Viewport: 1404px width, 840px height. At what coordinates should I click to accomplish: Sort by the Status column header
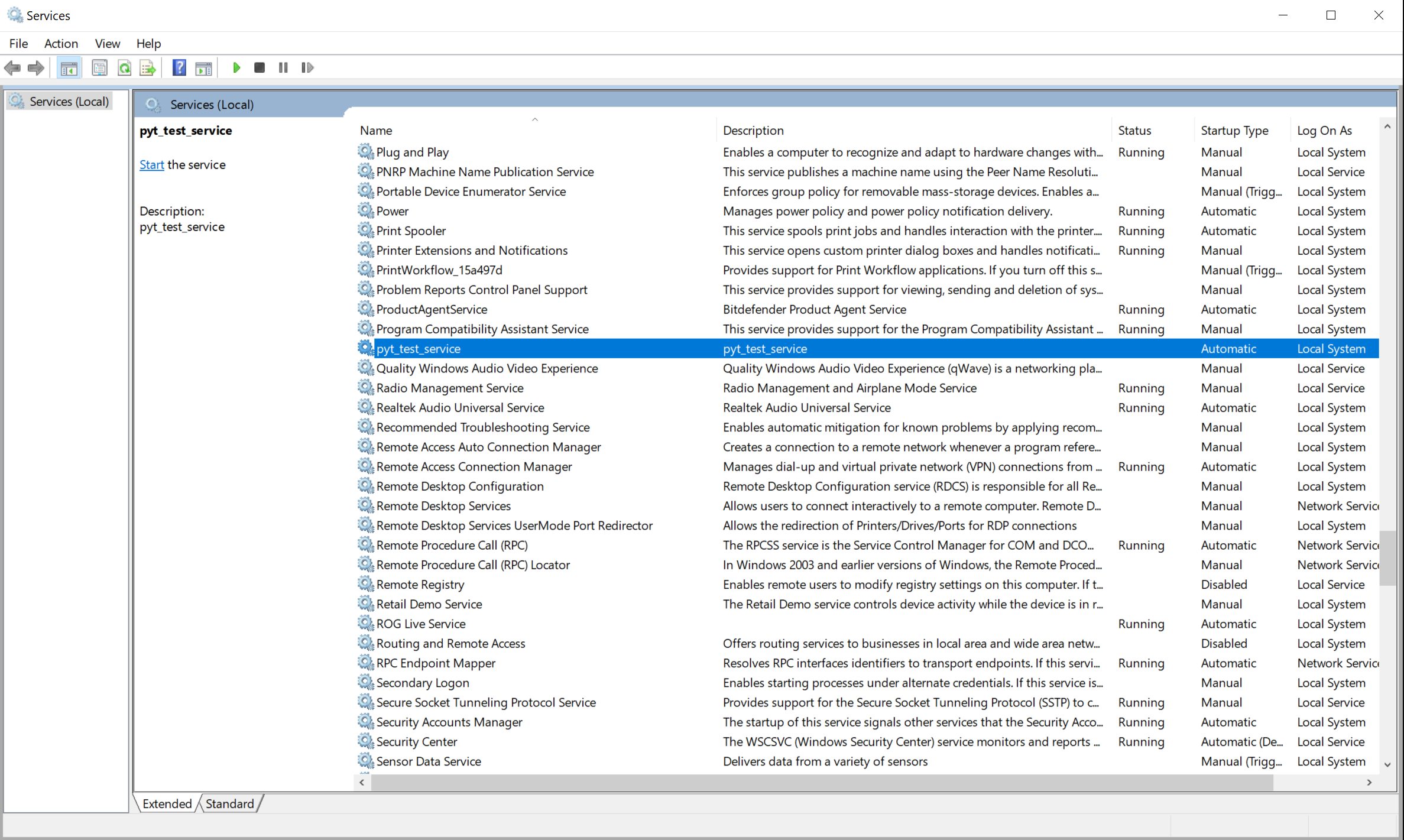[1154, 131]
